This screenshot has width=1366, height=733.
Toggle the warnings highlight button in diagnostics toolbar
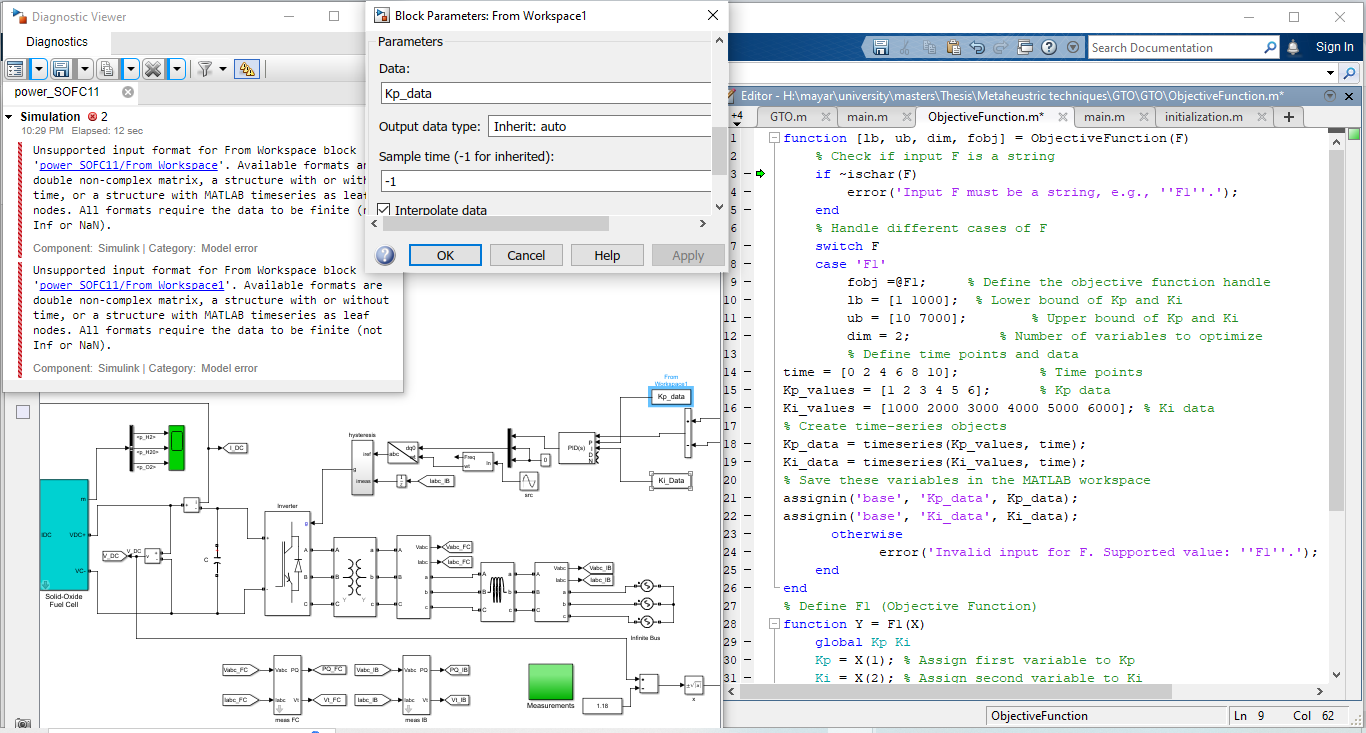coord(247,69)
